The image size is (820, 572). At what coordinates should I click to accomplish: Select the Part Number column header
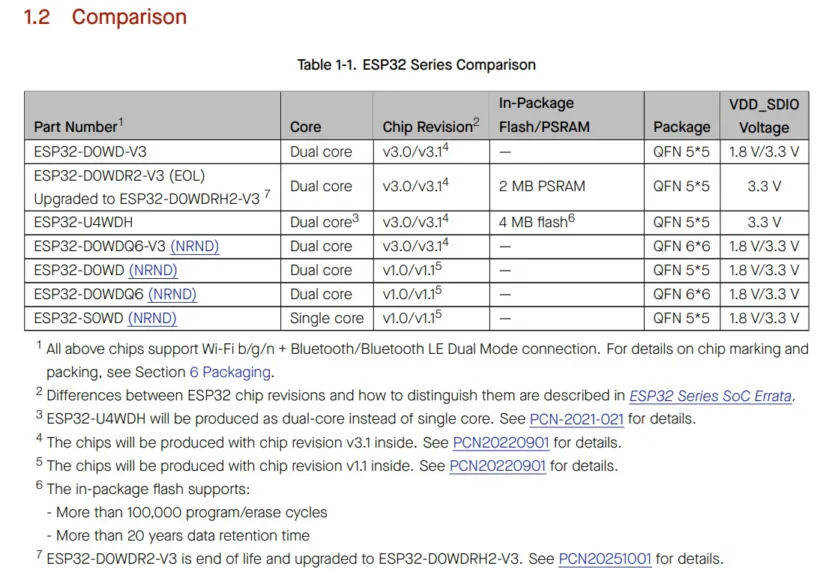point(78,127)
